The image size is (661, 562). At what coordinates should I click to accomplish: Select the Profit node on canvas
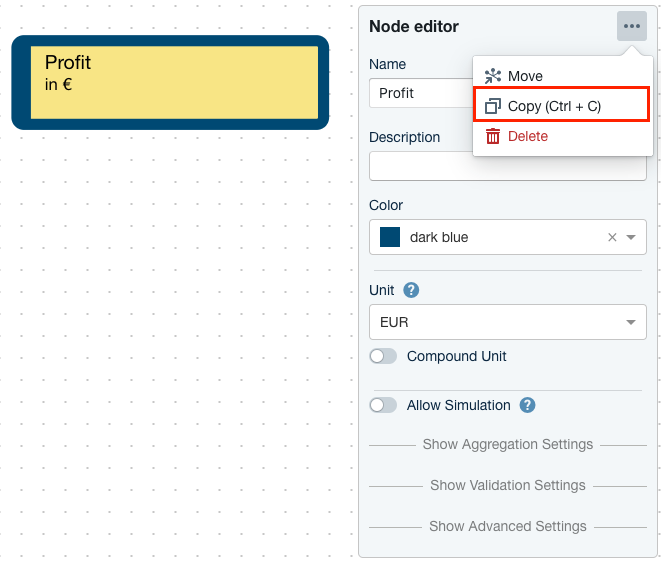pyautogui.click(x=170, y=83)
